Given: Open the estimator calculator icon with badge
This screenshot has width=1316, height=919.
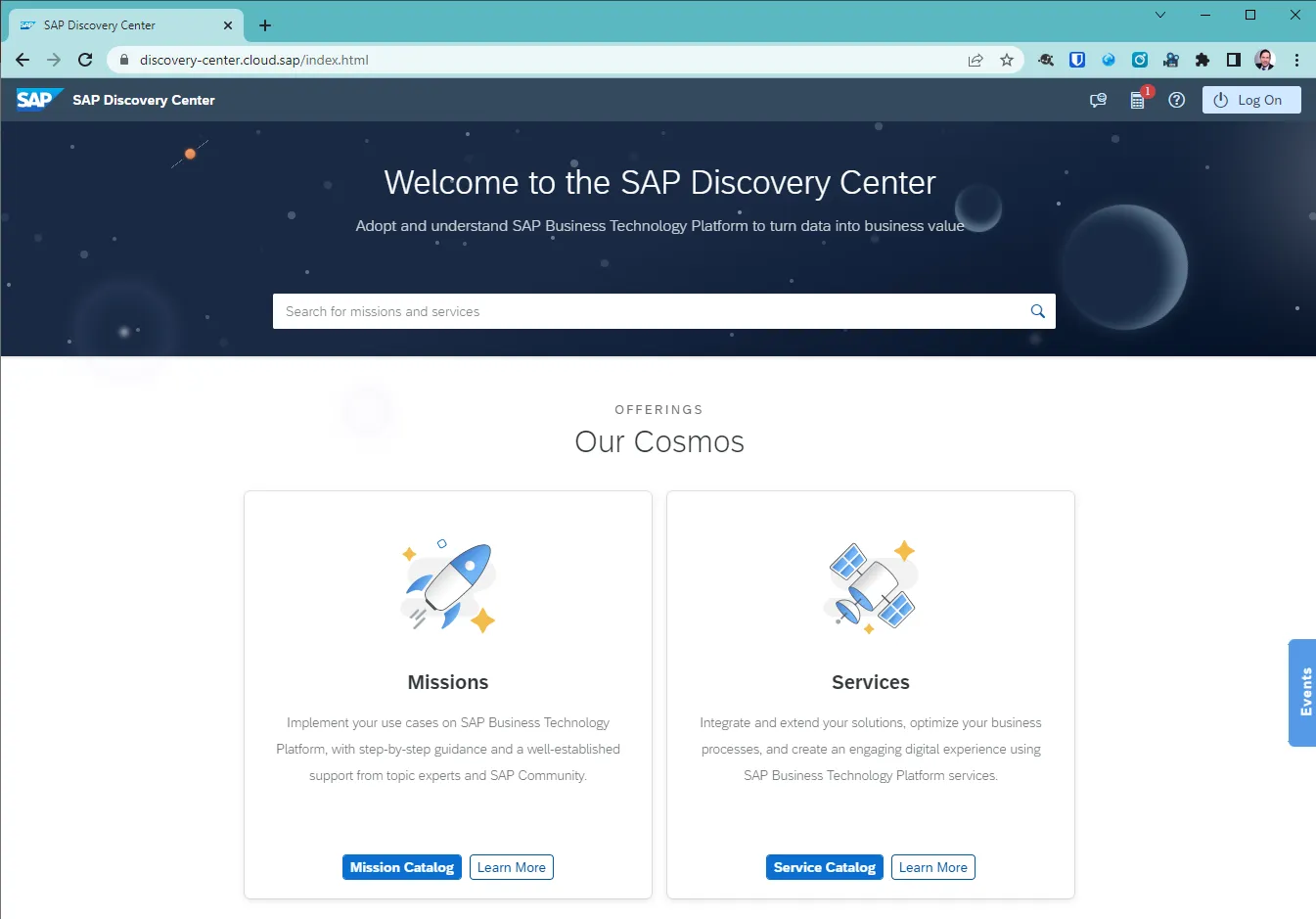Looking at the screenshot, I should point(1137,100).
